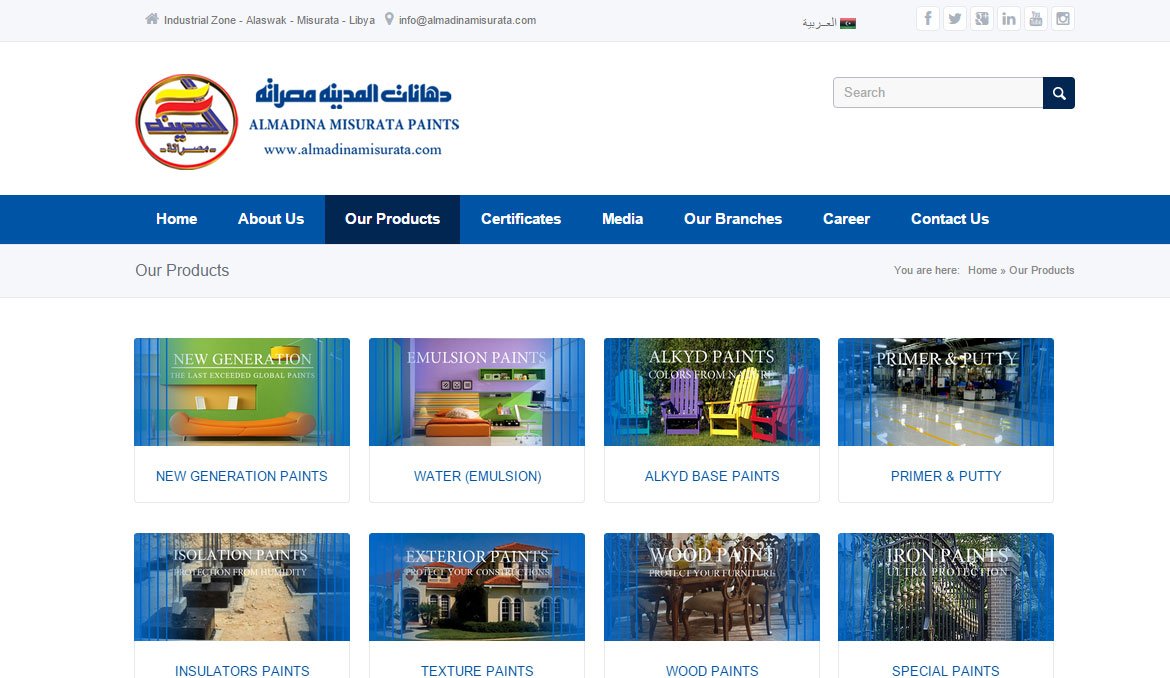
Task: Select the Primer & Putty product image
Action: click(x=945, y=392)
